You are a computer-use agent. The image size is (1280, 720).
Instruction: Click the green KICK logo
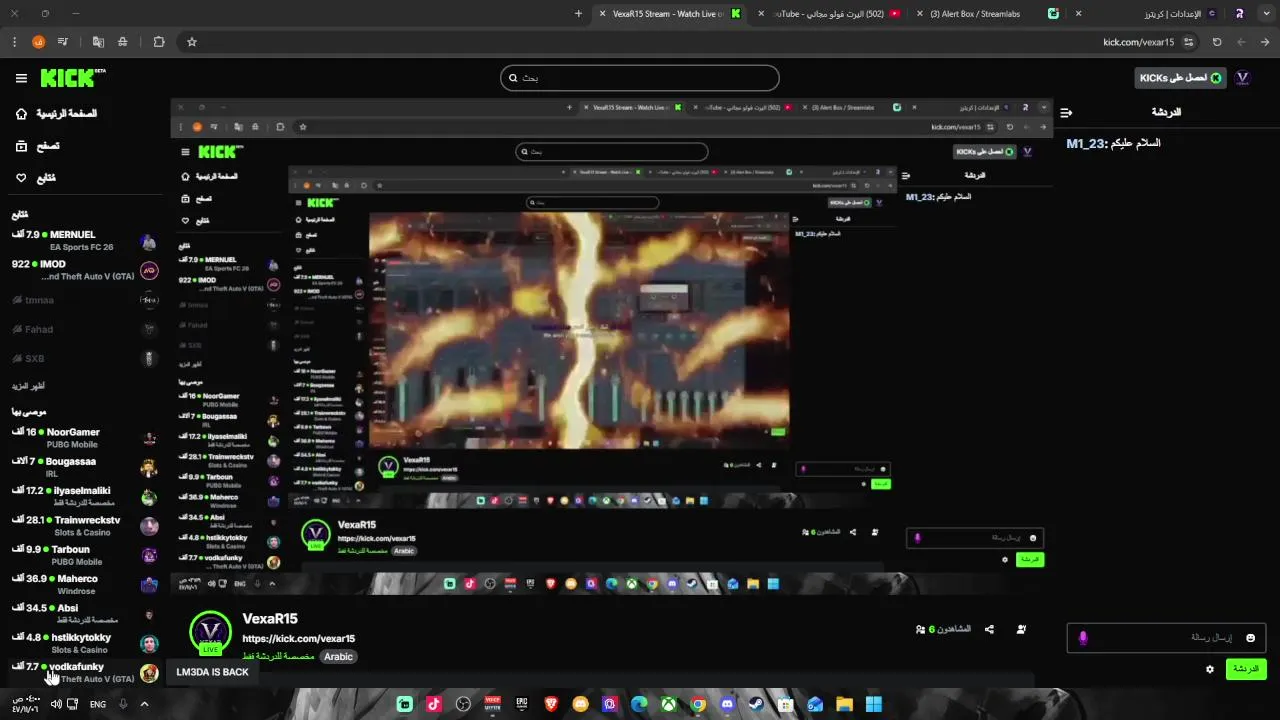[x=72, y=78]
